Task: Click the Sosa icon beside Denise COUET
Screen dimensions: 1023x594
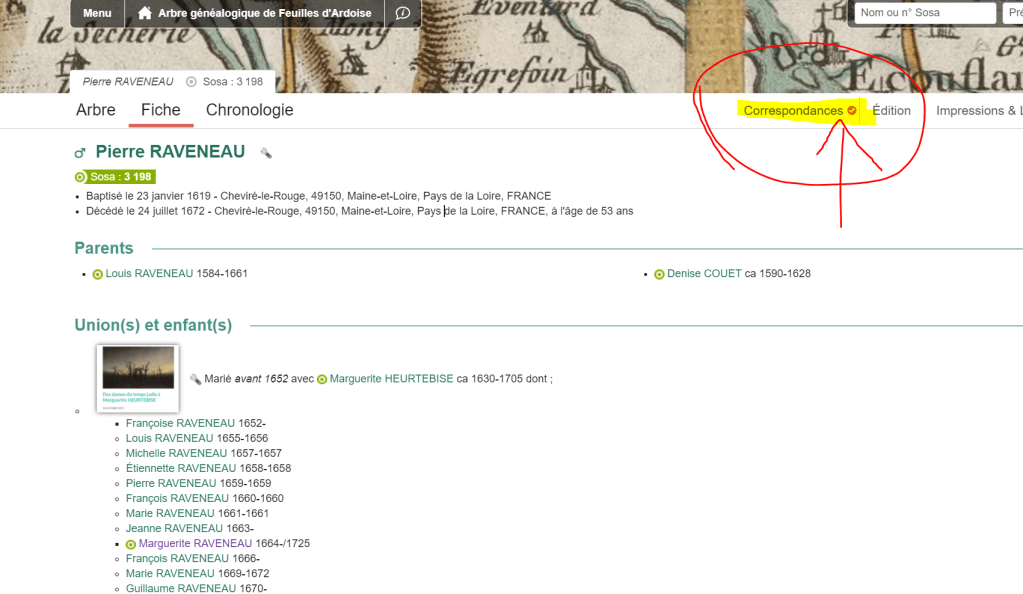Action: 659,274
